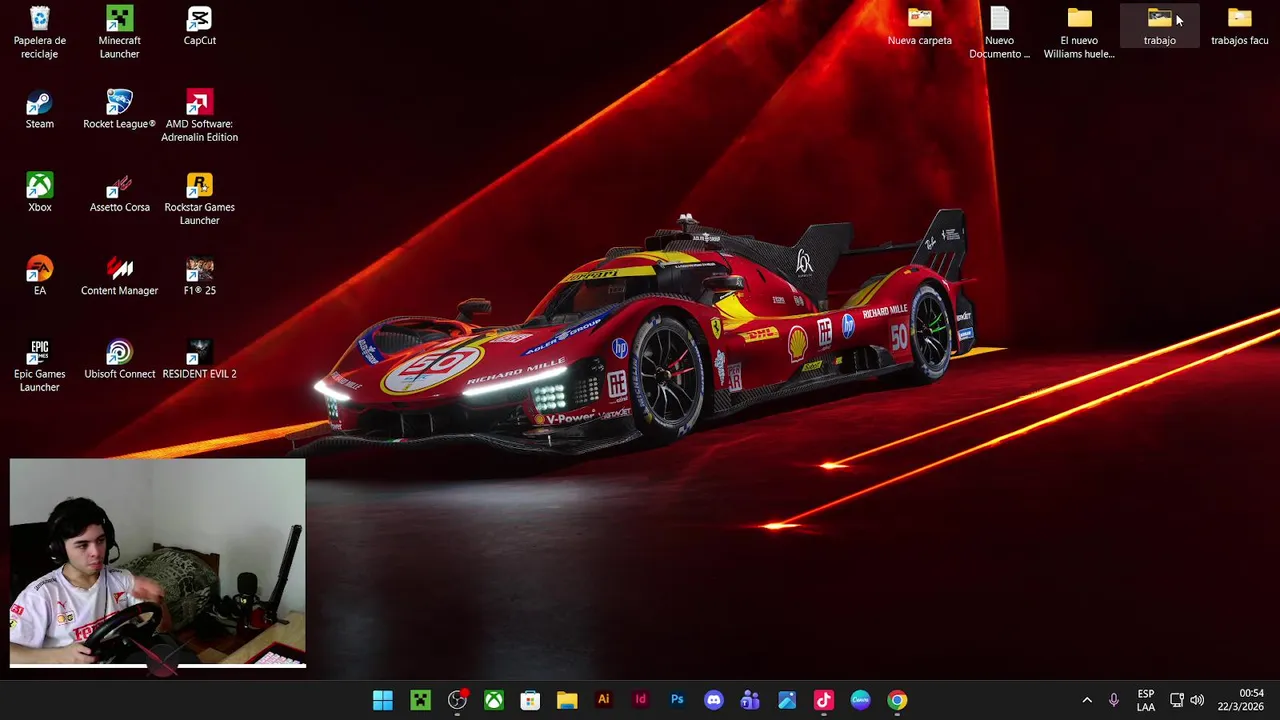Open the Papelera de reciclaje desktop icon
1280x720 pixels.
[39, 32]
